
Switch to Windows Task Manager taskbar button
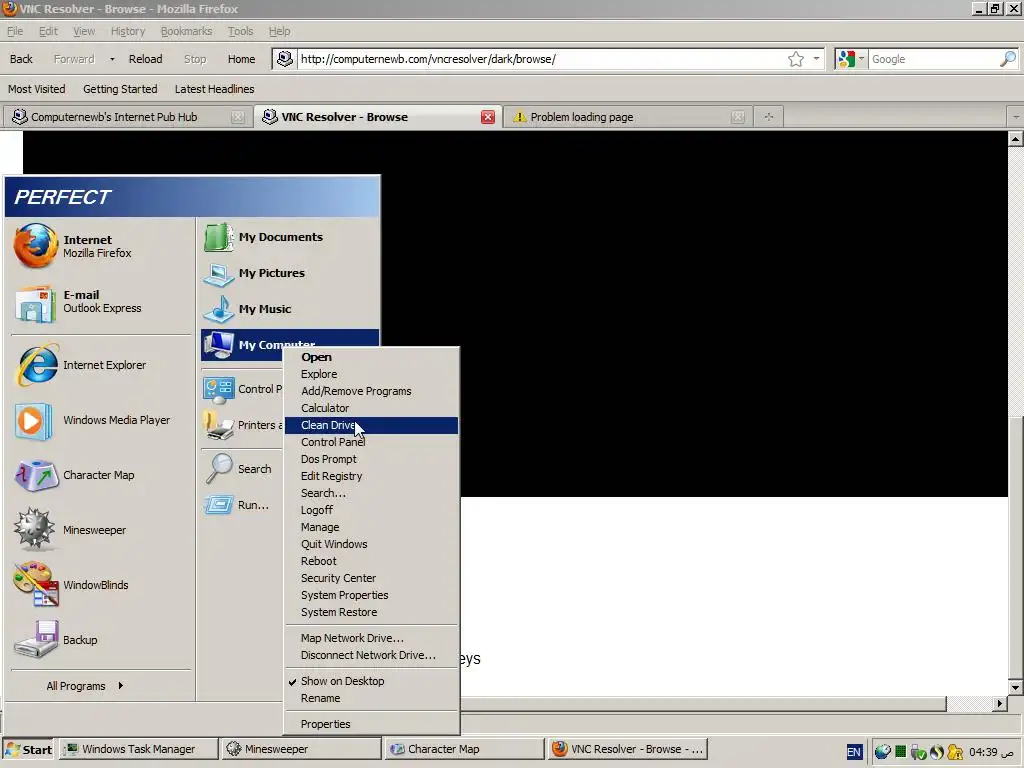pyautogui.click(x=138, y=749)
